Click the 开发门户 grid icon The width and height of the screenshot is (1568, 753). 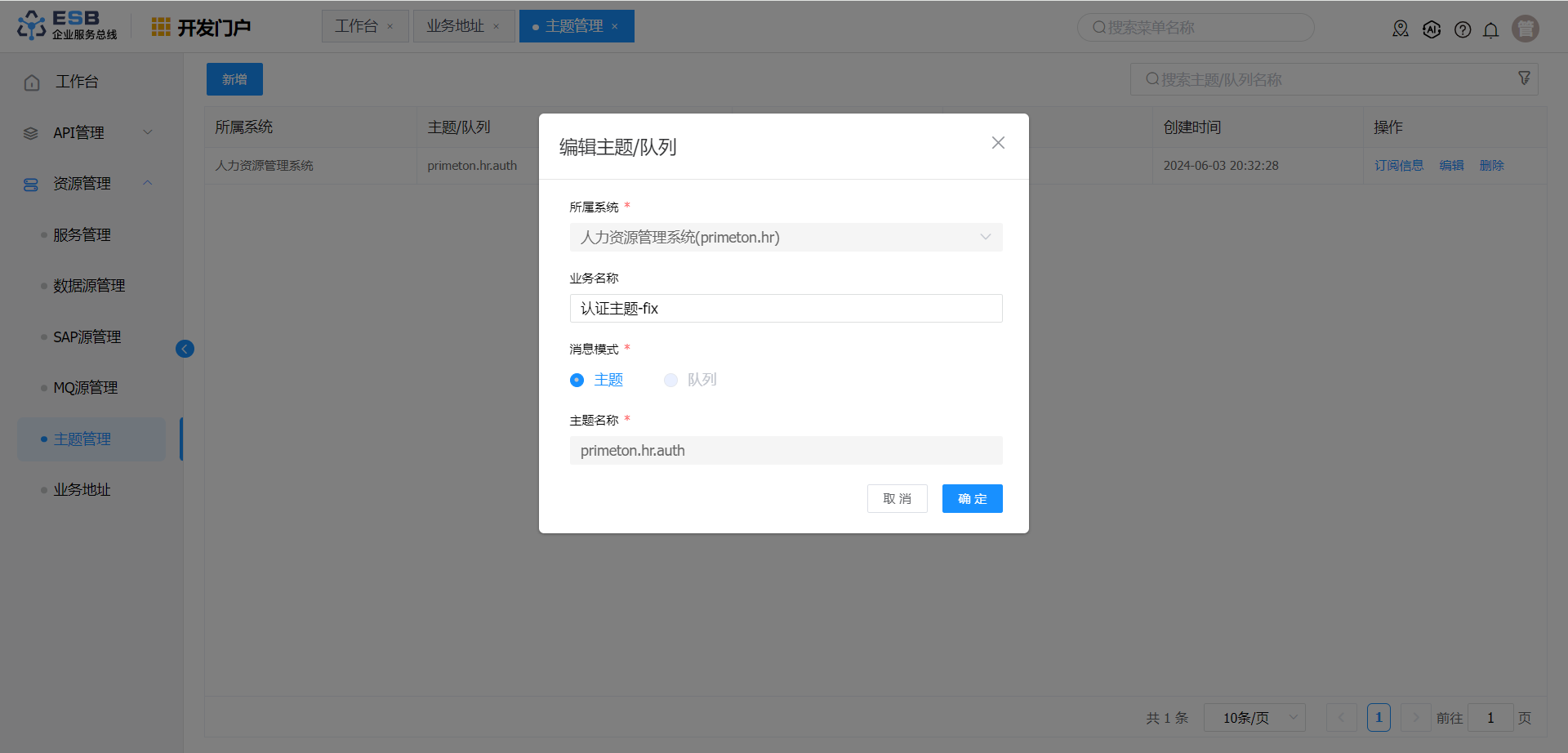coord(161,27)
